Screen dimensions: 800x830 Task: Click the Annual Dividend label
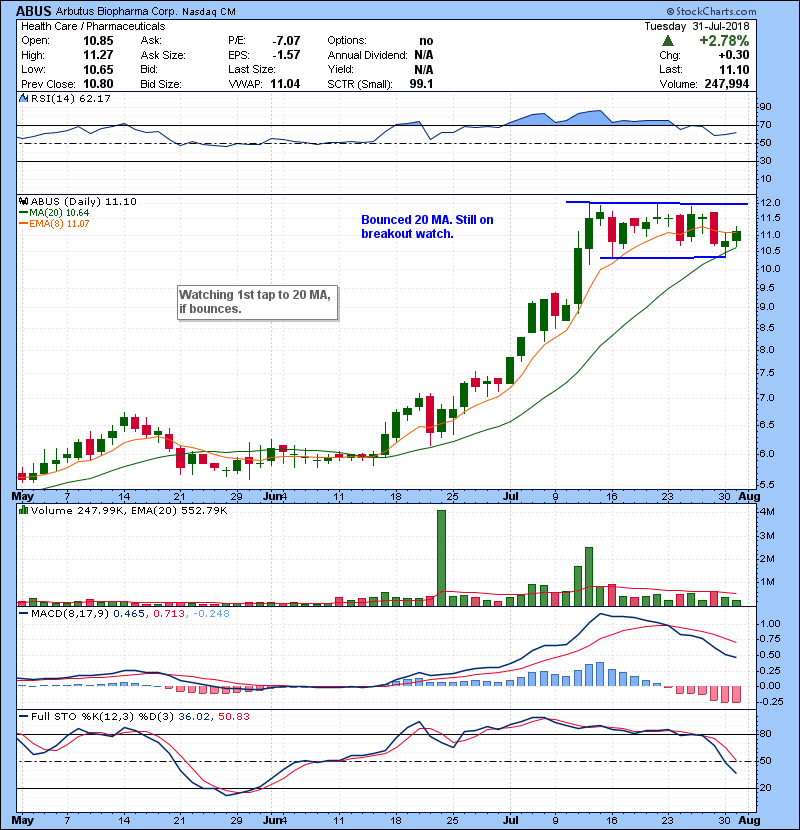pos(367,55)
